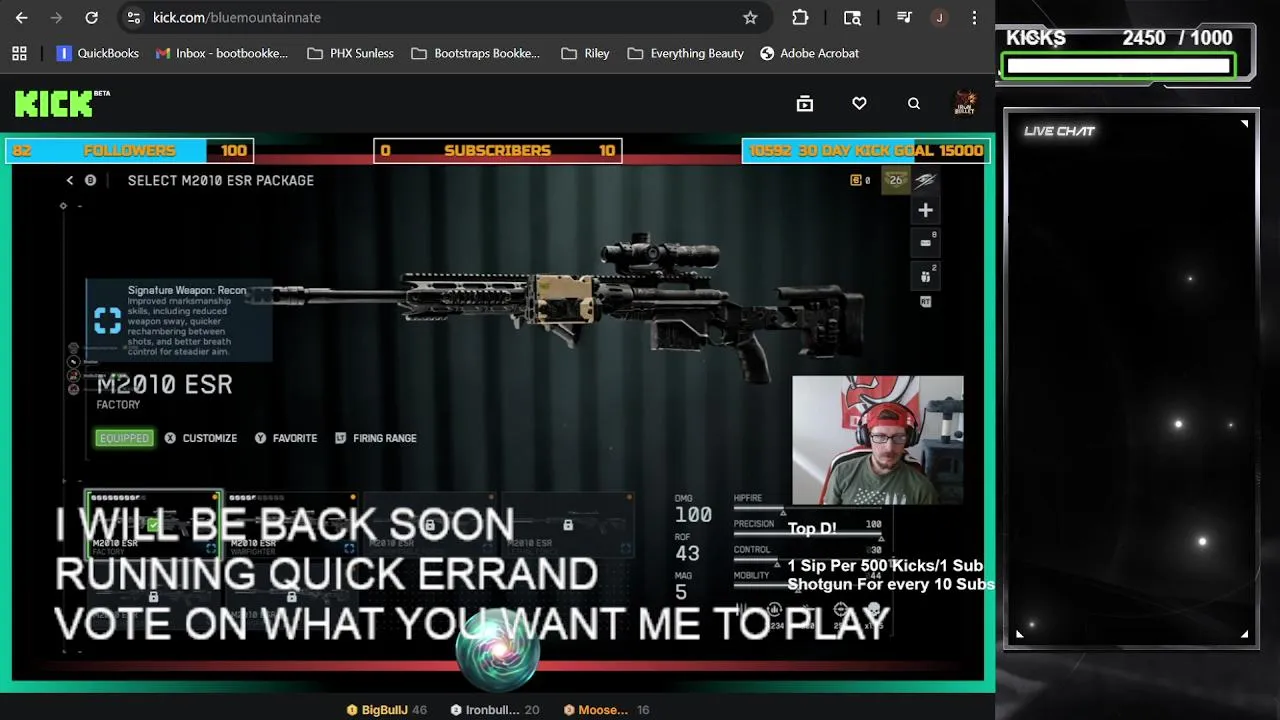
Task: Click the Ironbull leaderboard entry
Action: click(494, 710)
